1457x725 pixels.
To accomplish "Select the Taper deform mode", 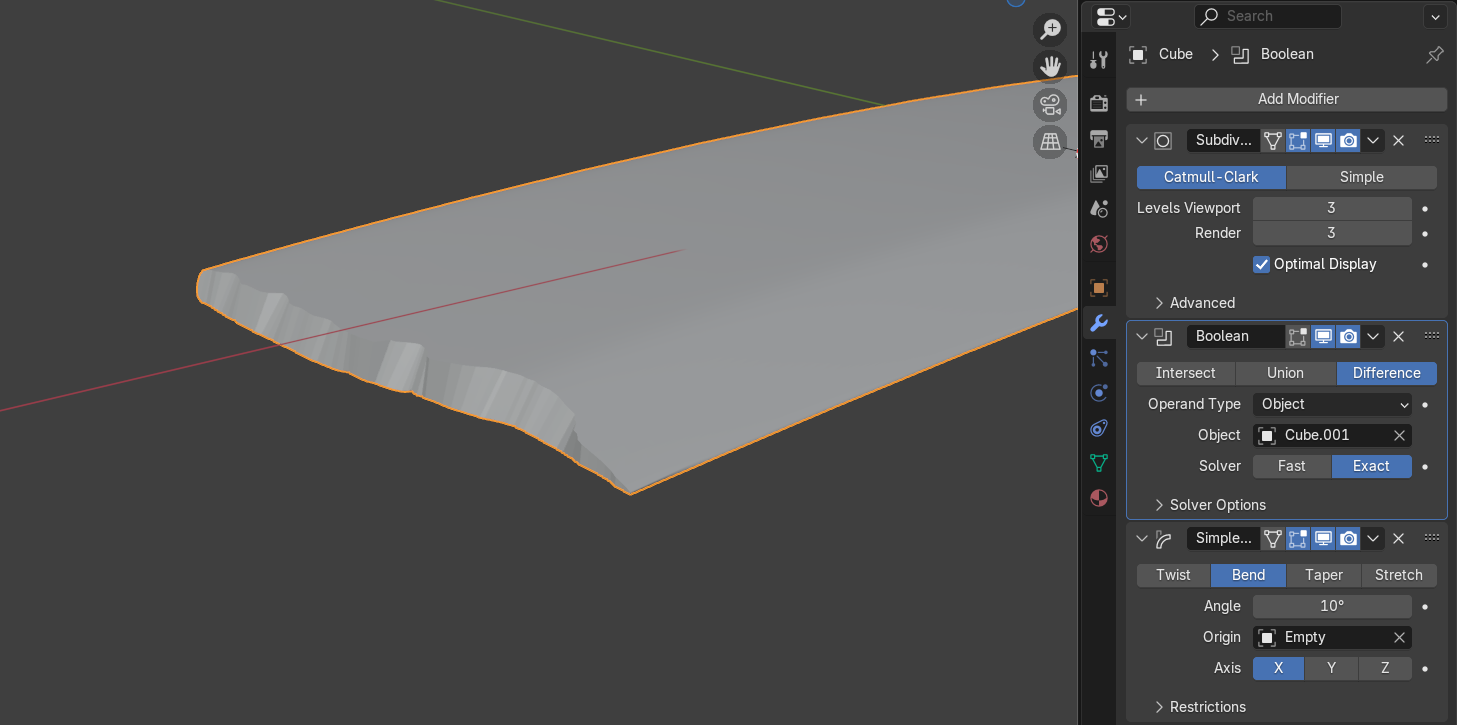I will (x=1323, y=575).
